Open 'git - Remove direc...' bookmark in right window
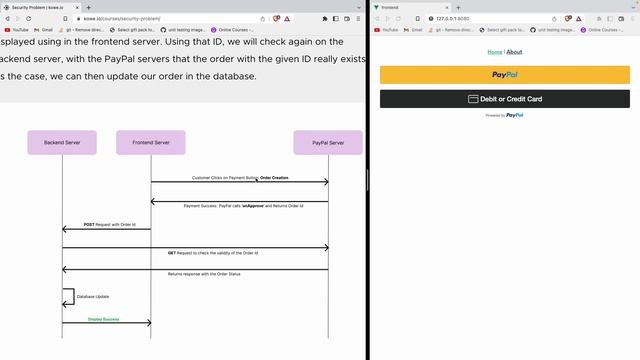 coord(451,30)
